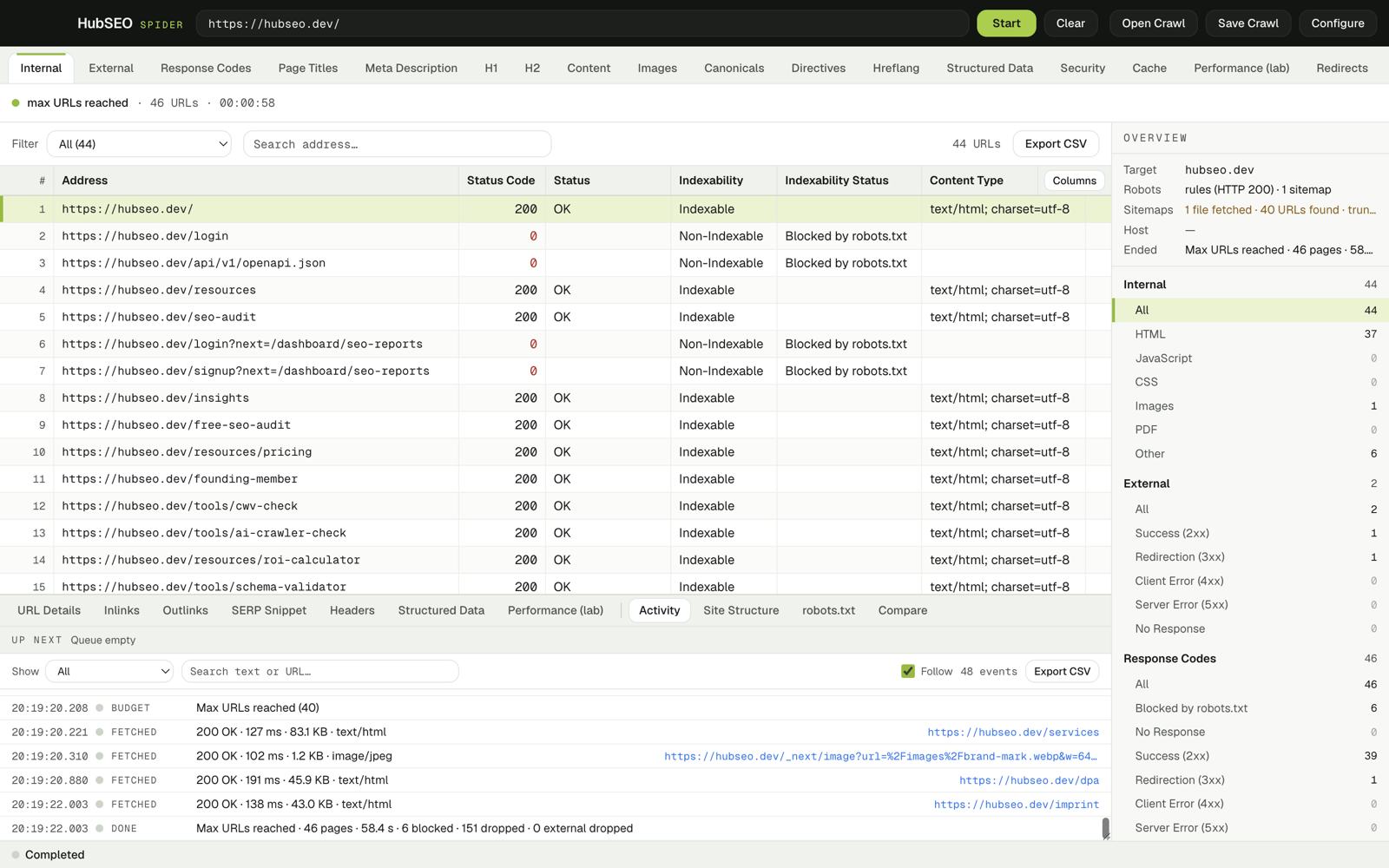Viewport: 1389px width, 868px height.
Task: Export activity events to CSV
Action: point(1062,671)
